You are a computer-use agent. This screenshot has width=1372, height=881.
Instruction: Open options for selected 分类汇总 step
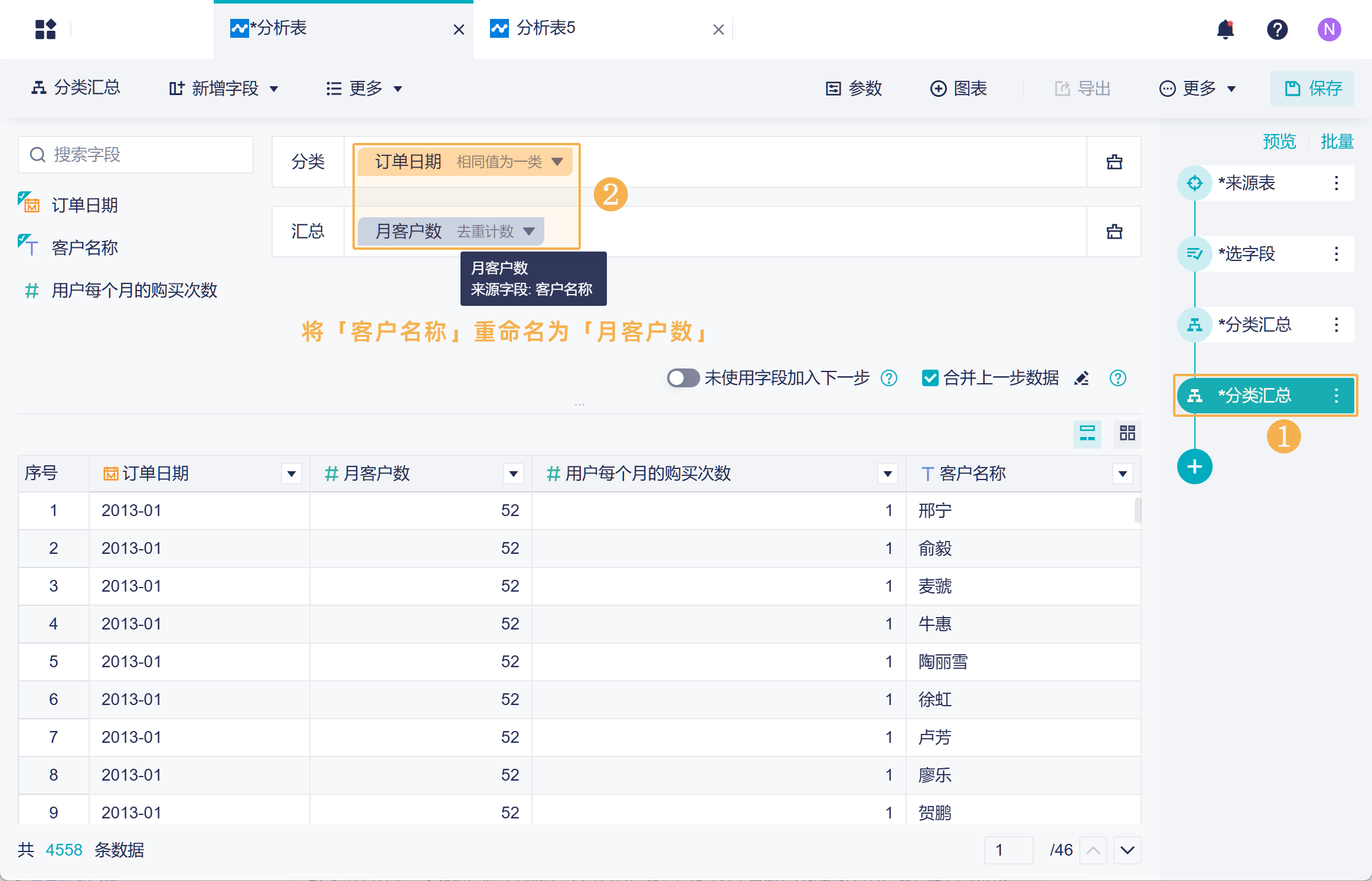click(x=1336, y=396)
